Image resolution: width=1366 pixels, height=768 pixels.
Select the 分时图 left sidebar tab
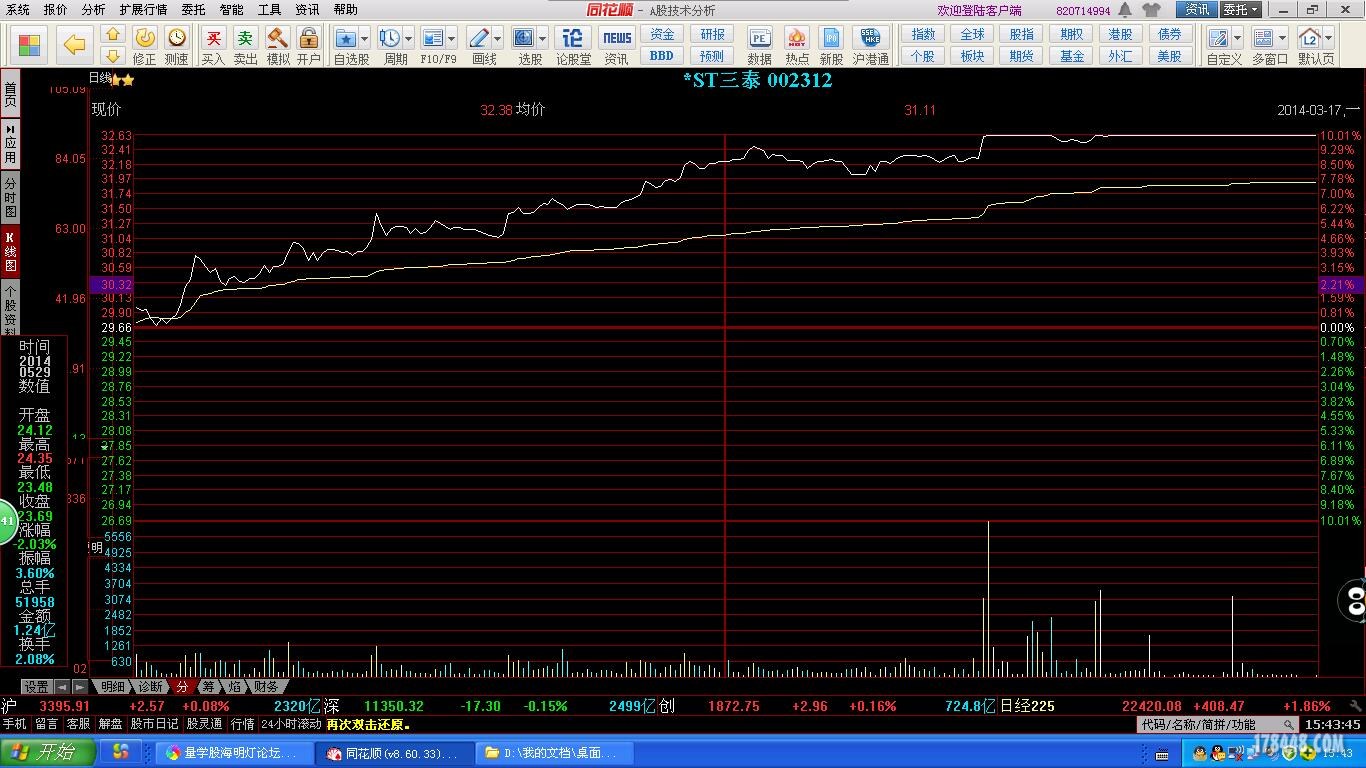coord(10,198)
